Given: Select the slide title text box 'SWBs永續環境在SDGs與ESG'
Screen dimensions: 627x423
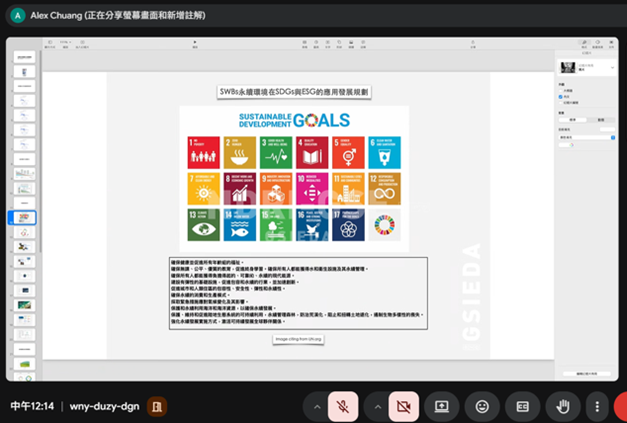Looking at the screenshot, I should point(294,92).
